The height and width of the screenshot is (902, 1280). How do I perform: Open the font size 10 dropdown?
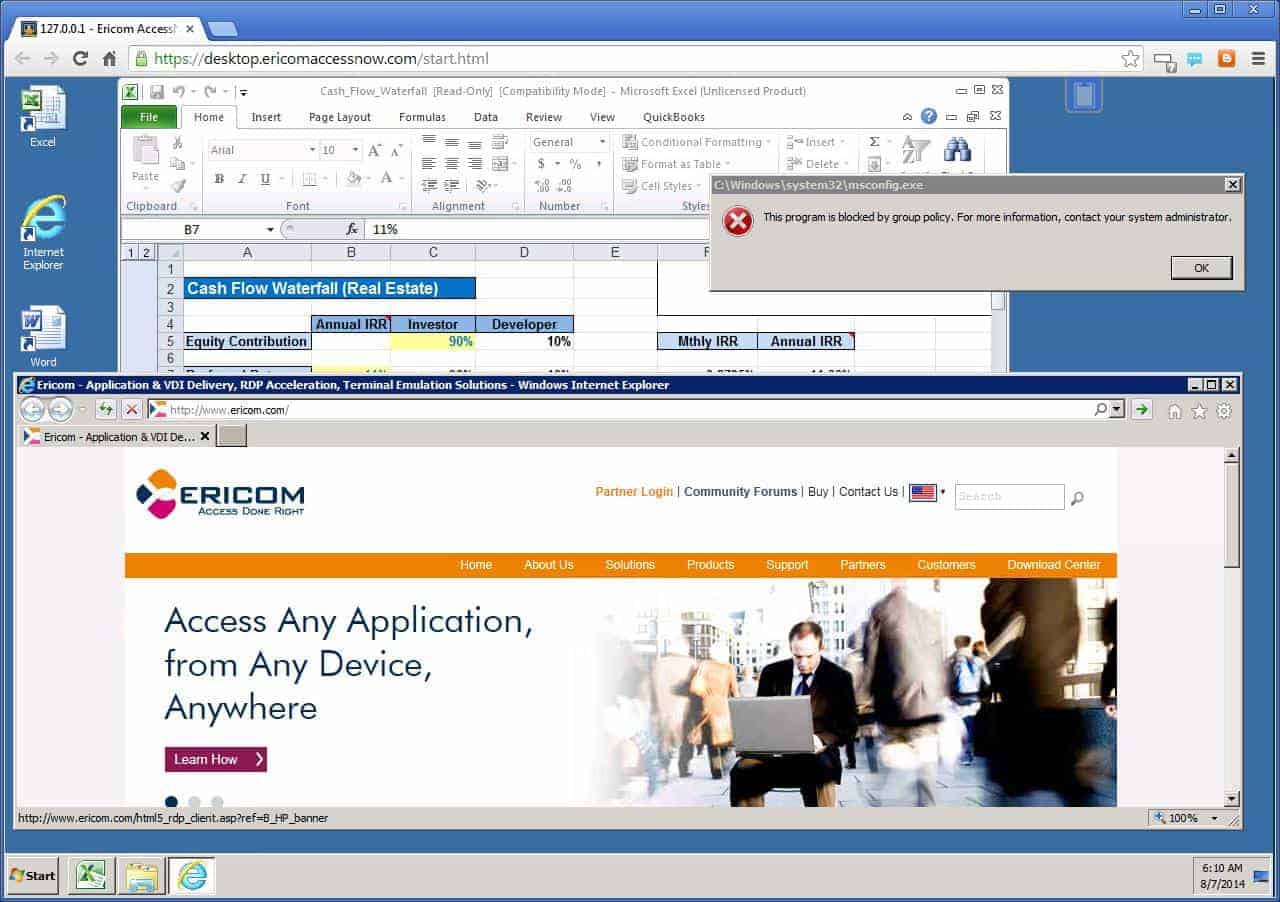pyautogui.click(x=355, y=150)
